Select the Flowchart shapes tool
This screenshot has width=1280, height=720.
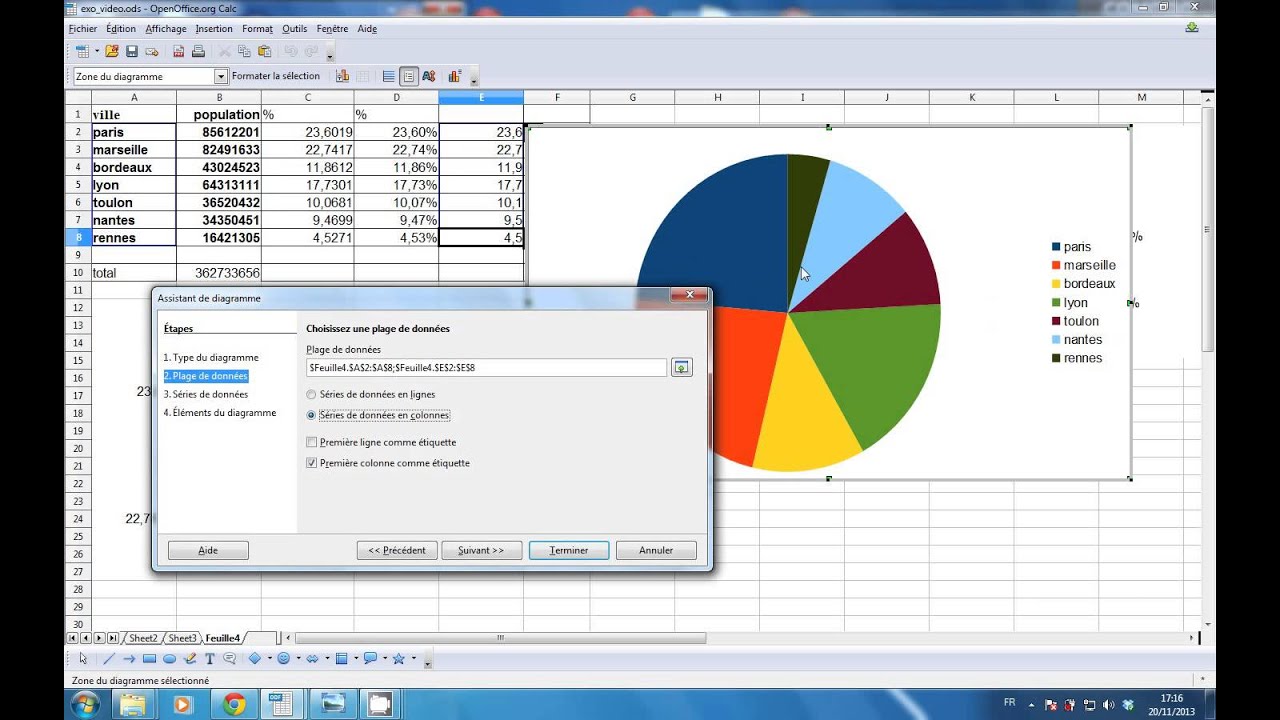pyautogui.click(x=341, y=658)
